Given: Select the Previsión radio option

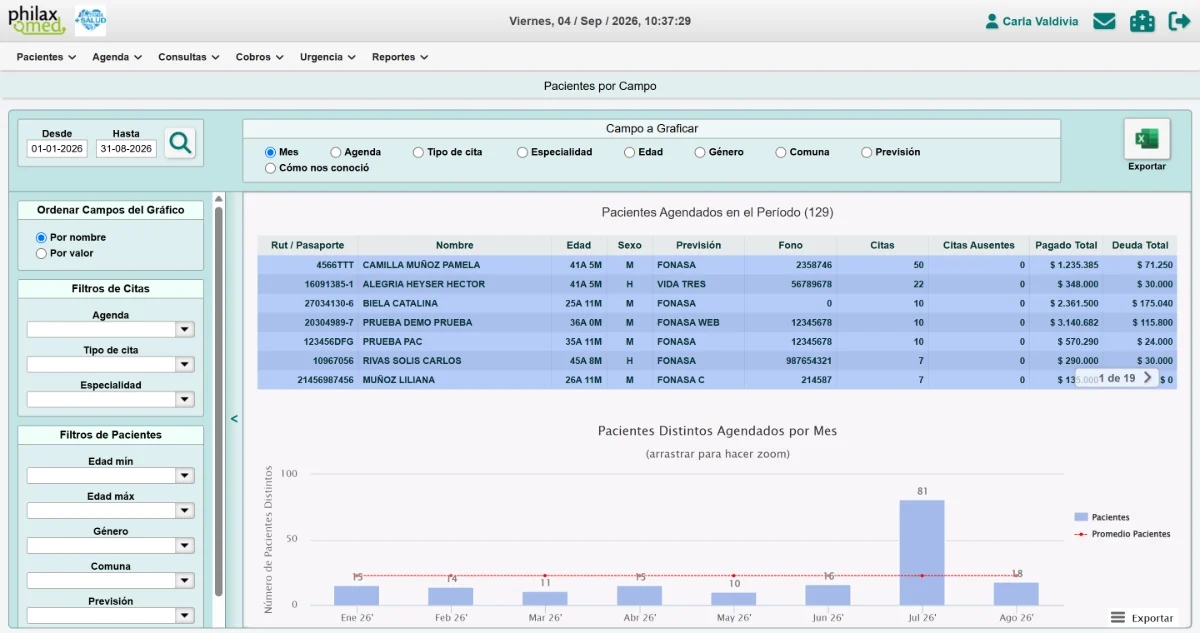Looking at the screenshot, I should click(866, 152).
